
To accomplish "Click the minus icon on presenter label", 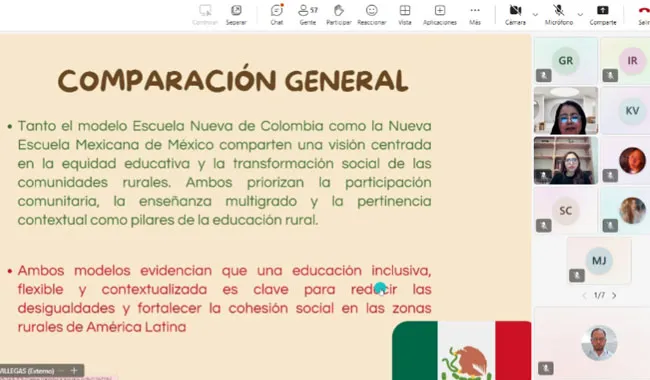I will point(61,370).
